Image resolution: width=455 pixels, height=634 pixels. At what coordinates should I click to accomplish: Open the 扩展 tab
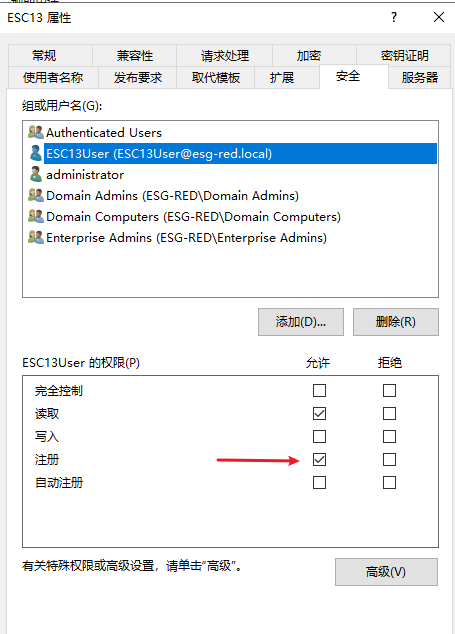(281, 77)
